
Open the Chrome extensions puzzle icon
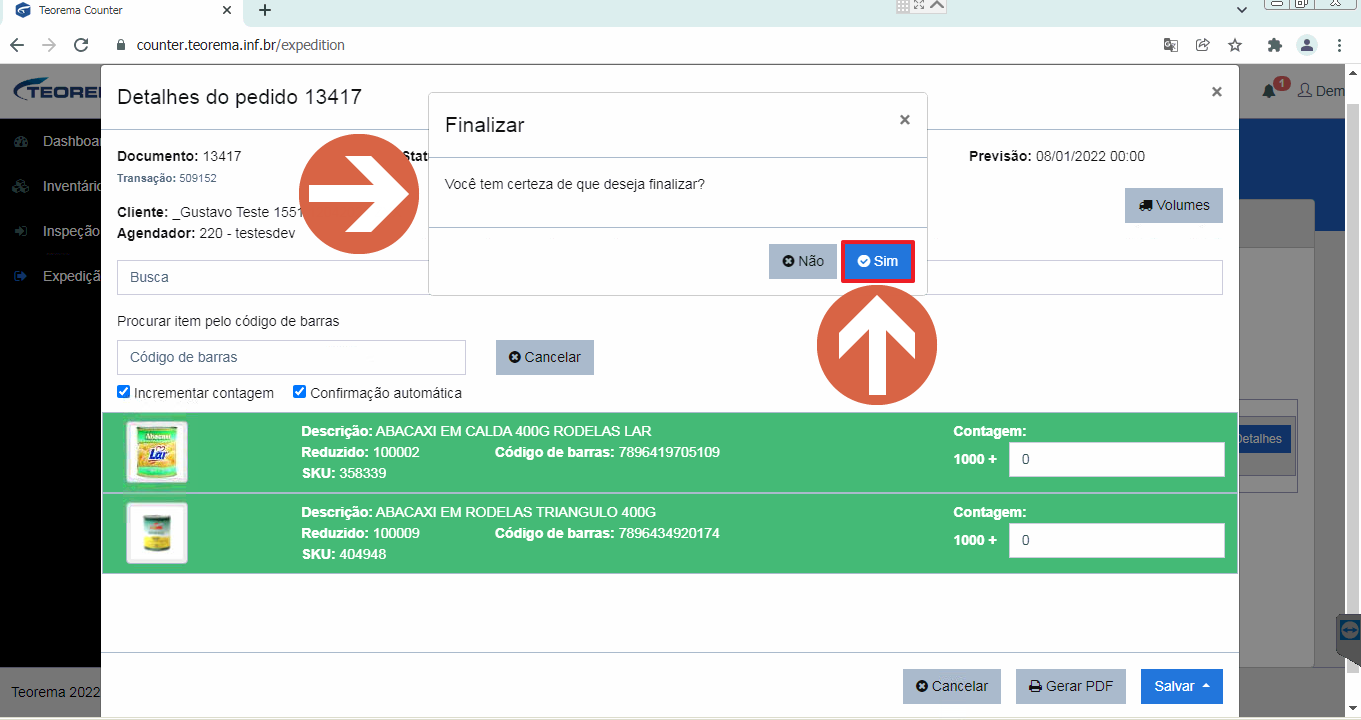tap(1274, 45)
